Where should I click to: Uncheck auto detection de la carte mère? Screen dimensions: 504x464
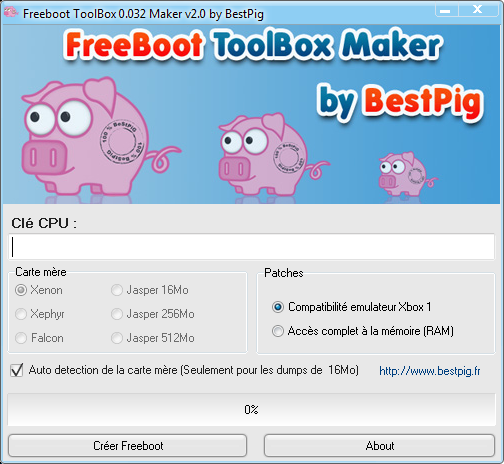[17, 370]
